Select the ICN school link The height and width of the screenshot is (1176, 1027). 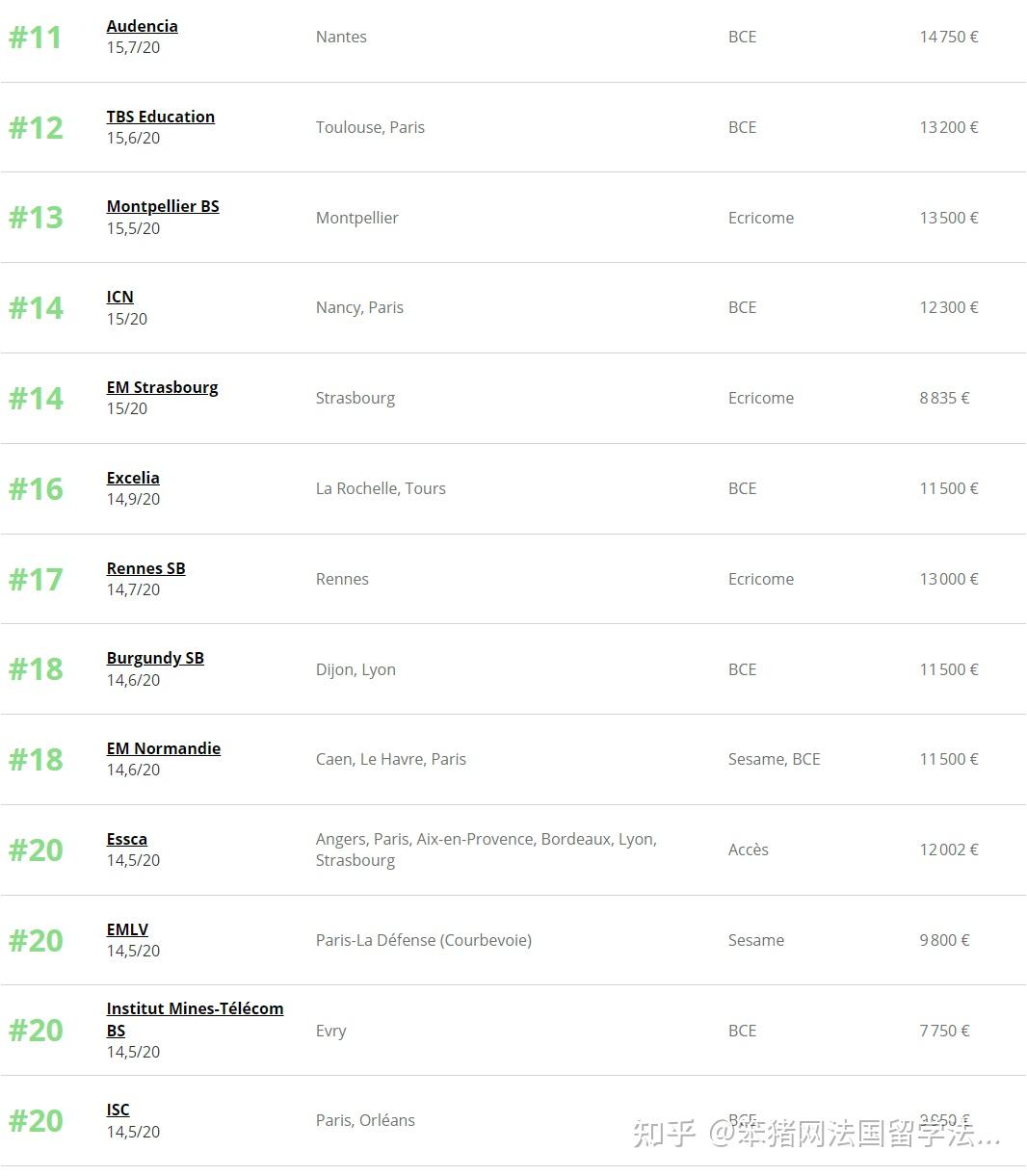click(x=119, y=297)
